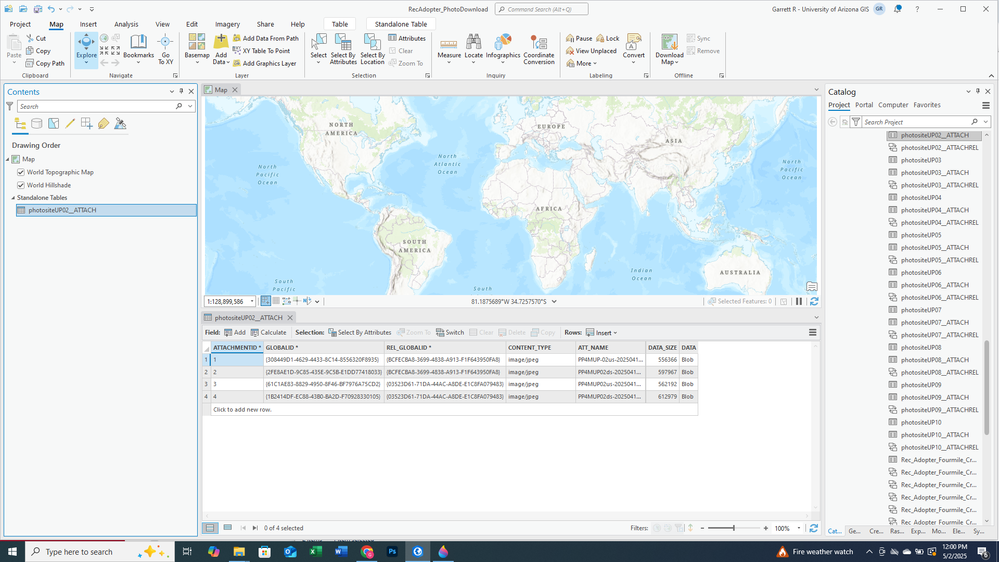Click Add Data From Path button
Screen dimensions: 999x562
click(266, 38)
